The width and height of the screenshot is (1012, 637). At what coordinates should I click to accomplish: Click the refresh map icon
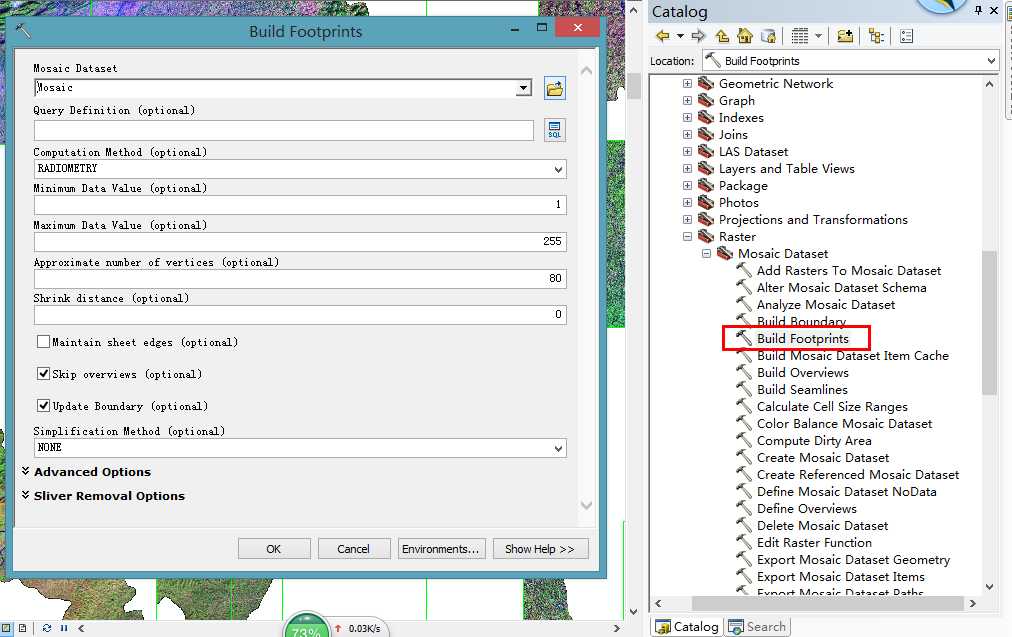(46, 628)
